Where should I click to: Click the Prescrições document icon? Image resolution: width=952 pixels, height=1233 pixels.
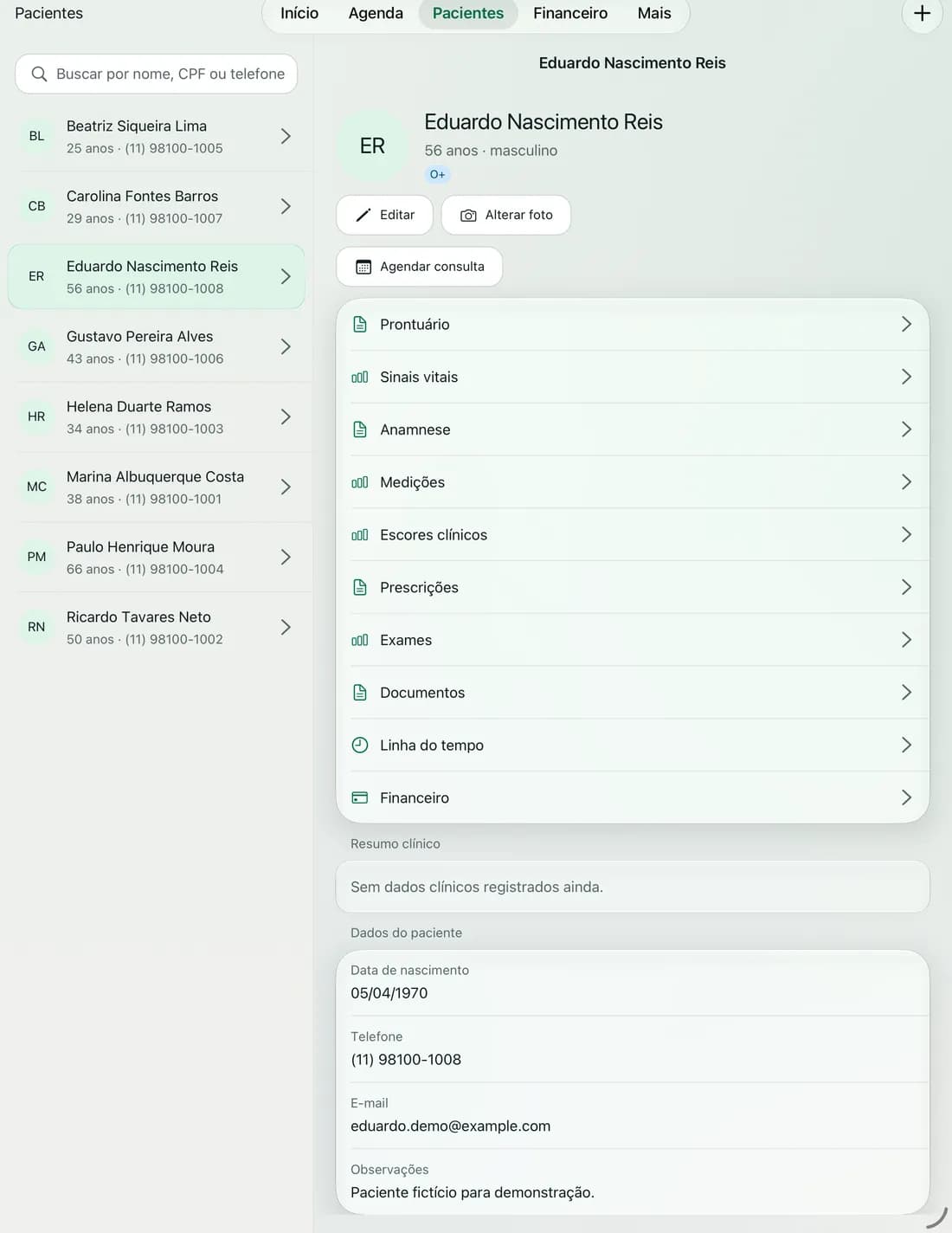pyautogui.click(x=360, y=588)
